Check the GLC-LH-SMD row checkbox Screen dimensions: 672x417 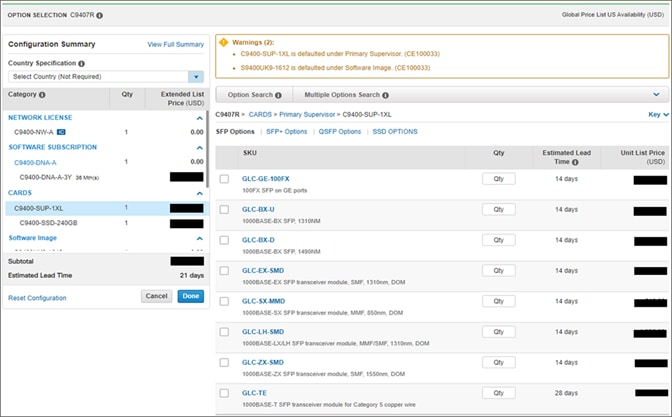224,332
